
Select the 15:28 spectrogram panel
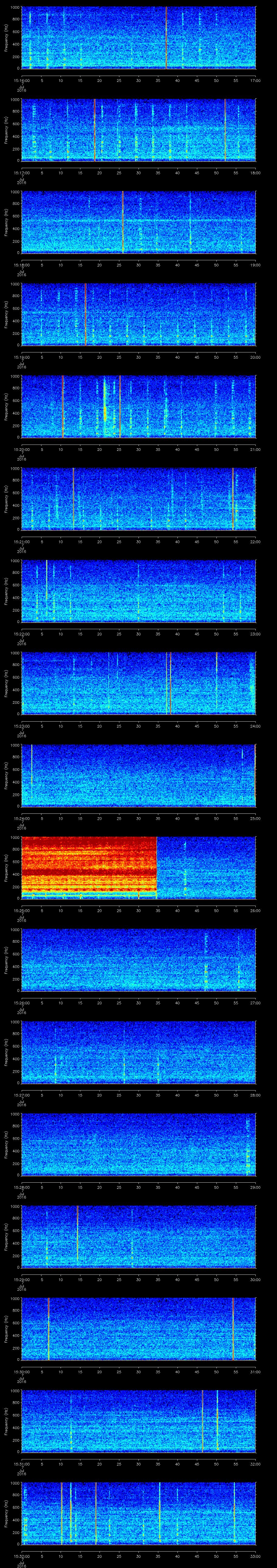(x=138, y=1144)
